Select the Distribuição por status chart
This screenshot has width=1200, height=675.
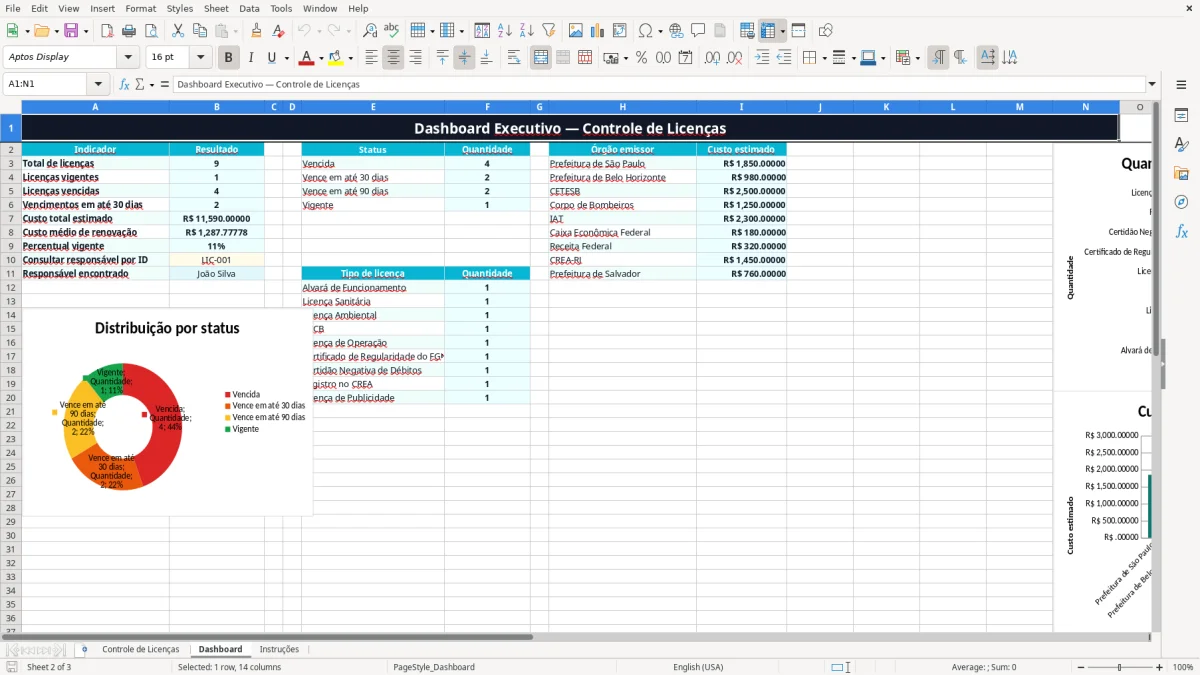tap(167, 412)
